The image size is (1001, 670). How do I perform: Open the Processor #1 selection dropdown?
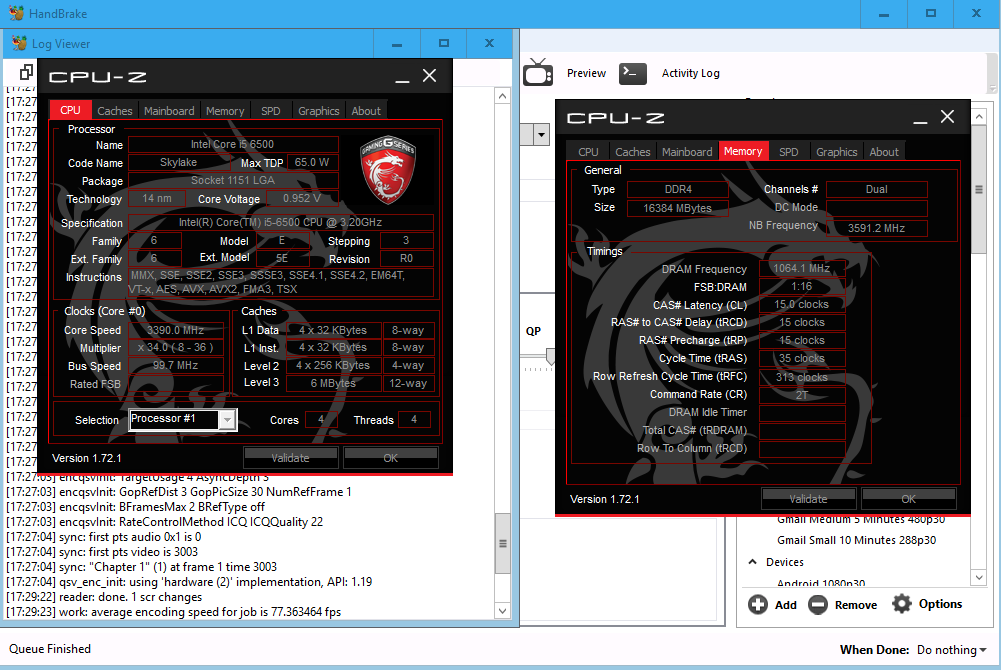click(x=182, y=420)
